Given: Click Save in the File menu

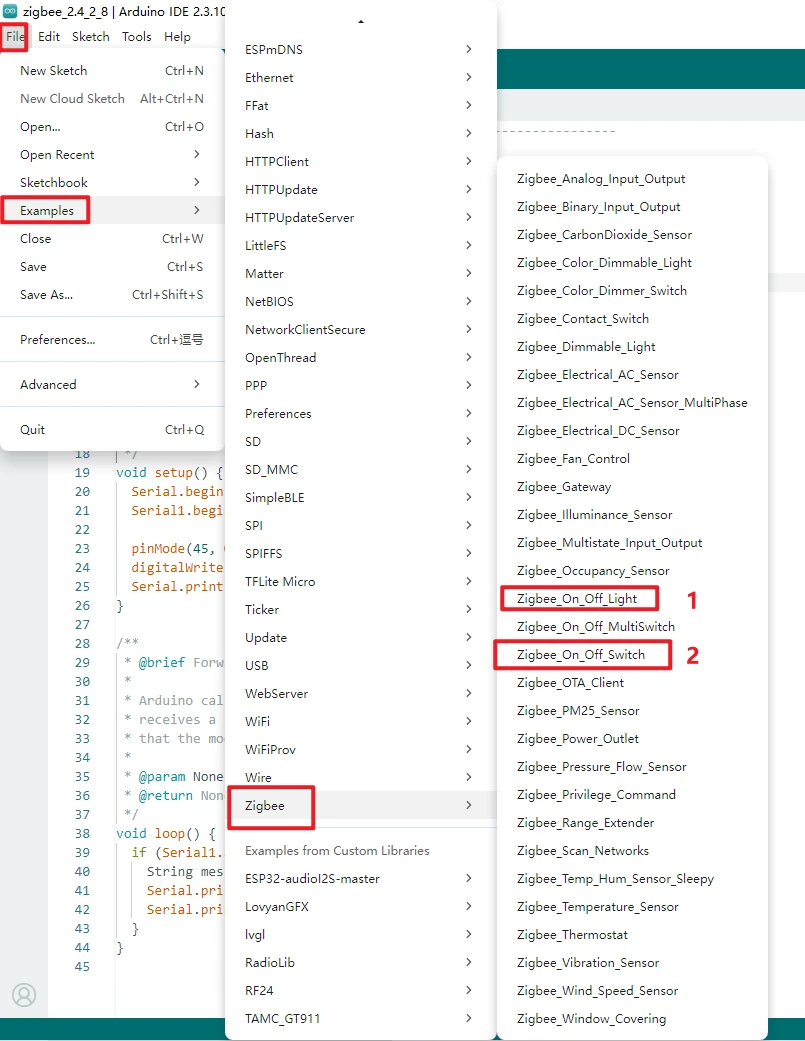Looking at the screenshot, I should (x=112, y=266).
